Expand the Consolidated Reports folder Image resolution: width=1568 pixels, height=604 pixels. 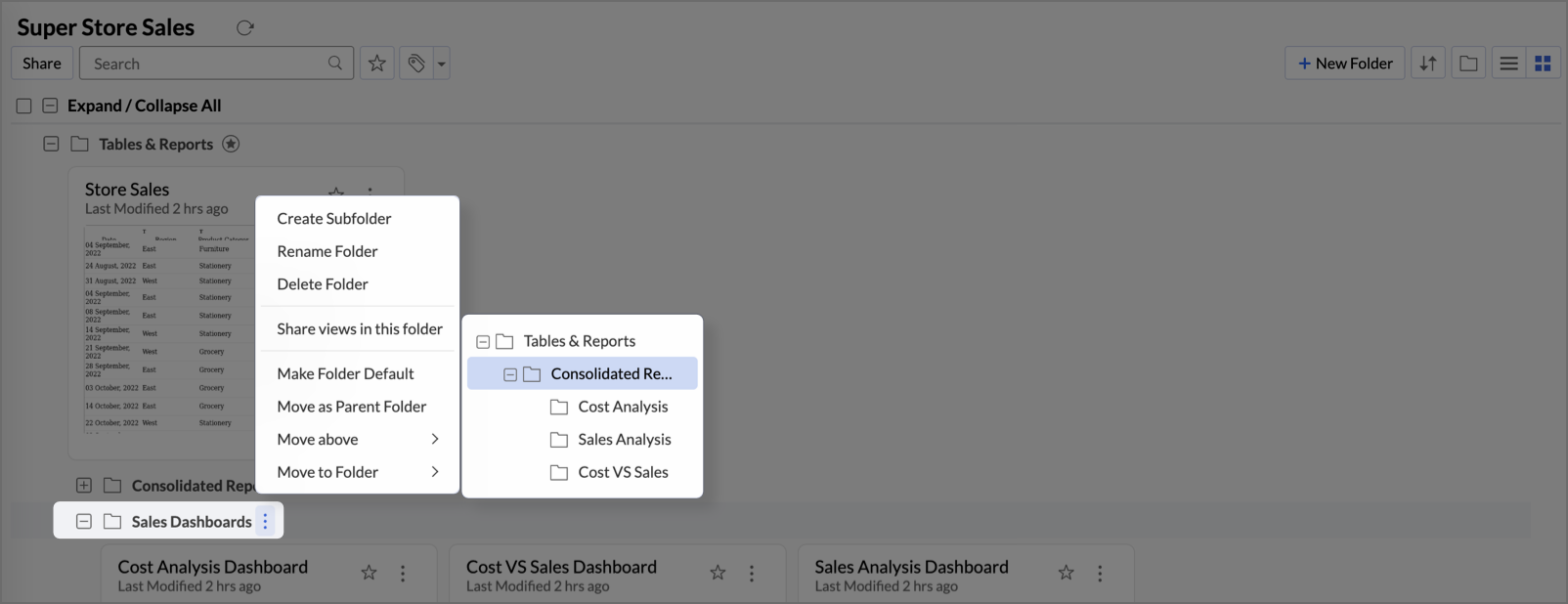[84, 486]
